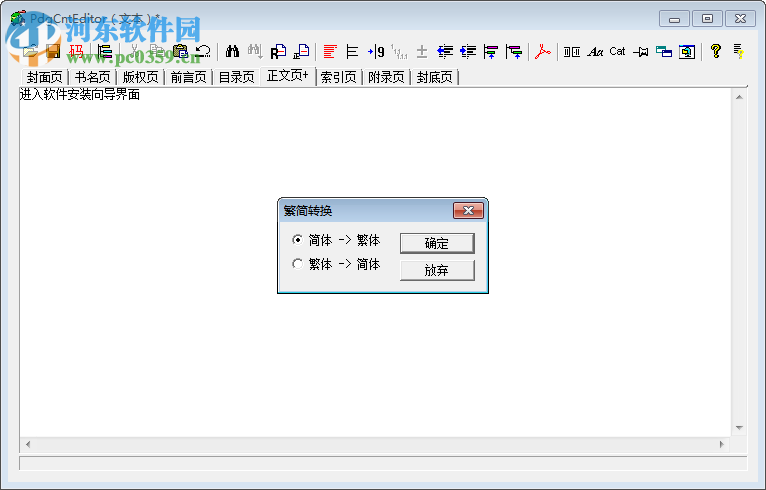Click the vertical scrollbar down arrow
Image resolution: width=766 pixels, height=490 pixels.
click(x=739, y=428)
